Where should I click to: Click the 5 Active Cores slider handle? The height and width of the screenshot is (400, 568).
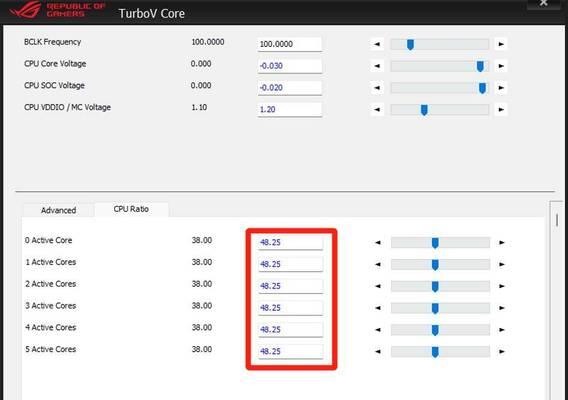tap(435, 352)
